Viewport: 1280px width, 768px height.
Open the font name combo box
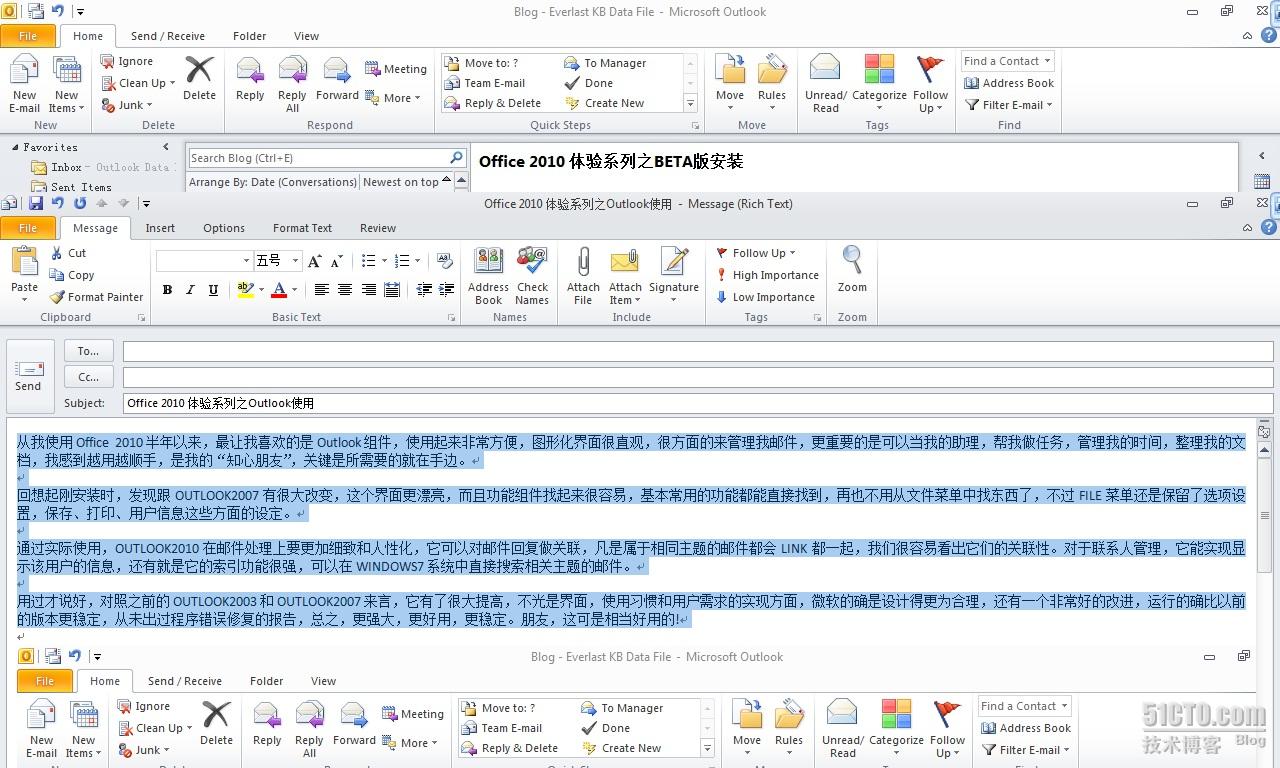(204, 261)
